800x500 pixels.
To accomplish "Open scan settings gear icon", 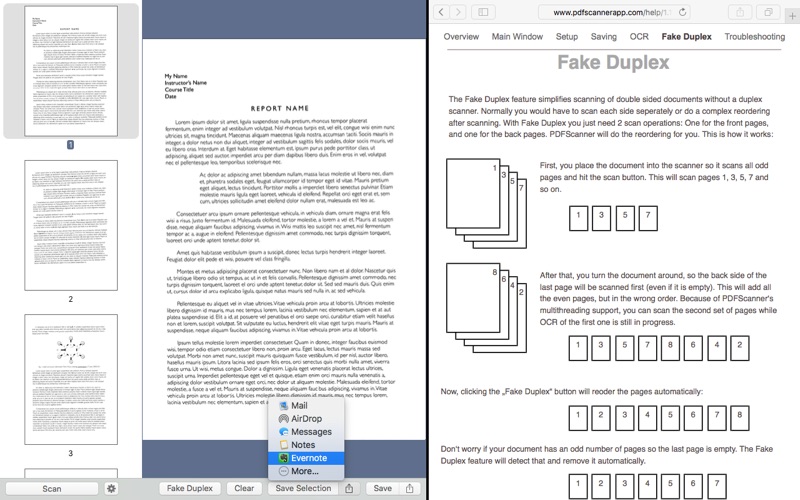I will pyautogui.click(x=112, y=489).
